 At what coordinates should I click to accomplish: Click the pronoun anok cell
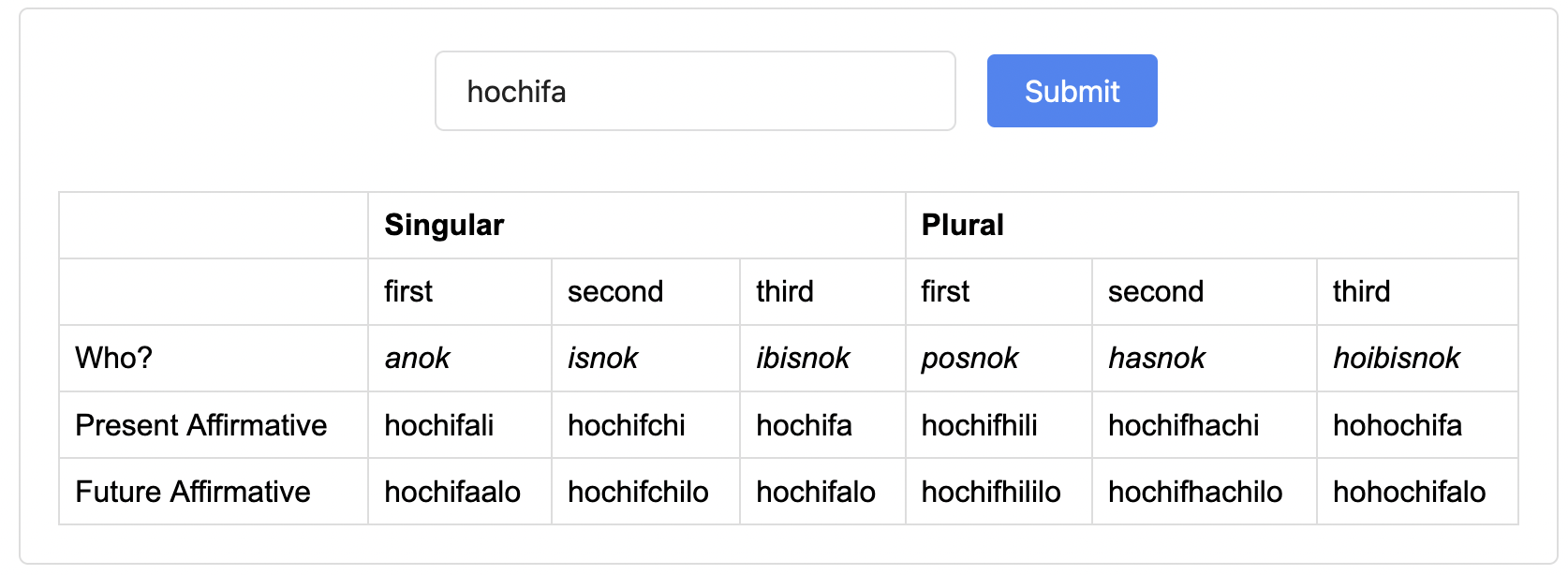[417, 358]
